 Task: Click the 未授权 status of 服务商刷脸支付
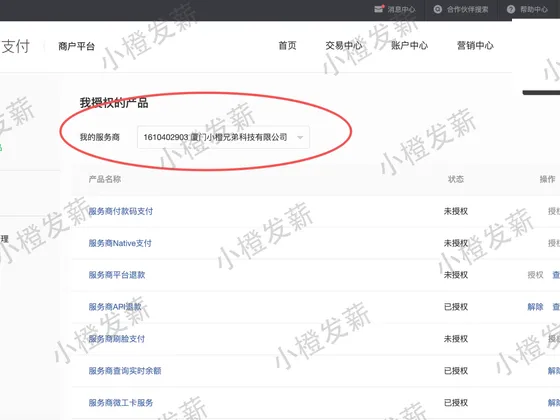click(456, 339)
